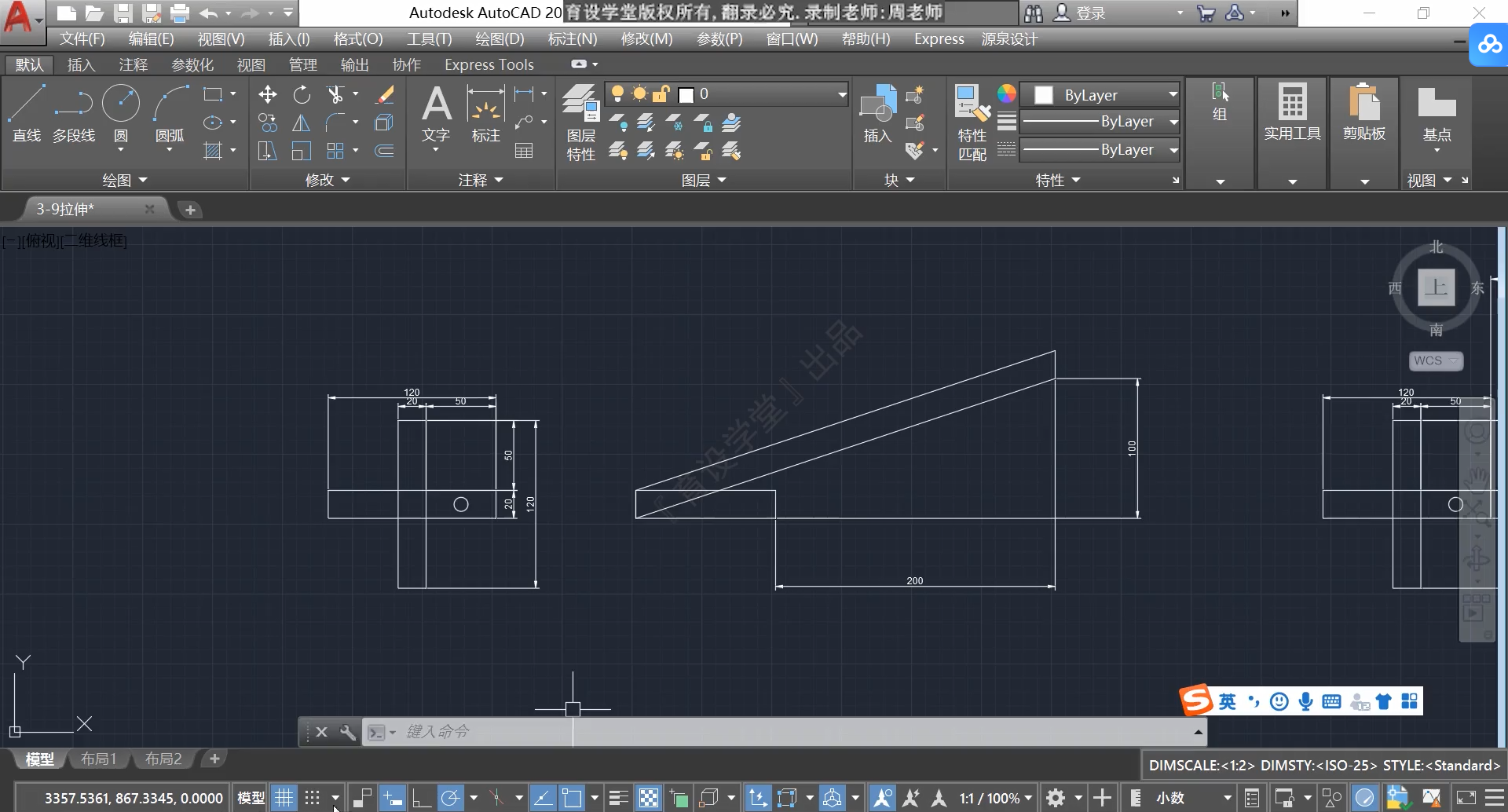The image size is (1508, 812).
Task: Click ViewCube top (上) face
Action: point(1436,287)
